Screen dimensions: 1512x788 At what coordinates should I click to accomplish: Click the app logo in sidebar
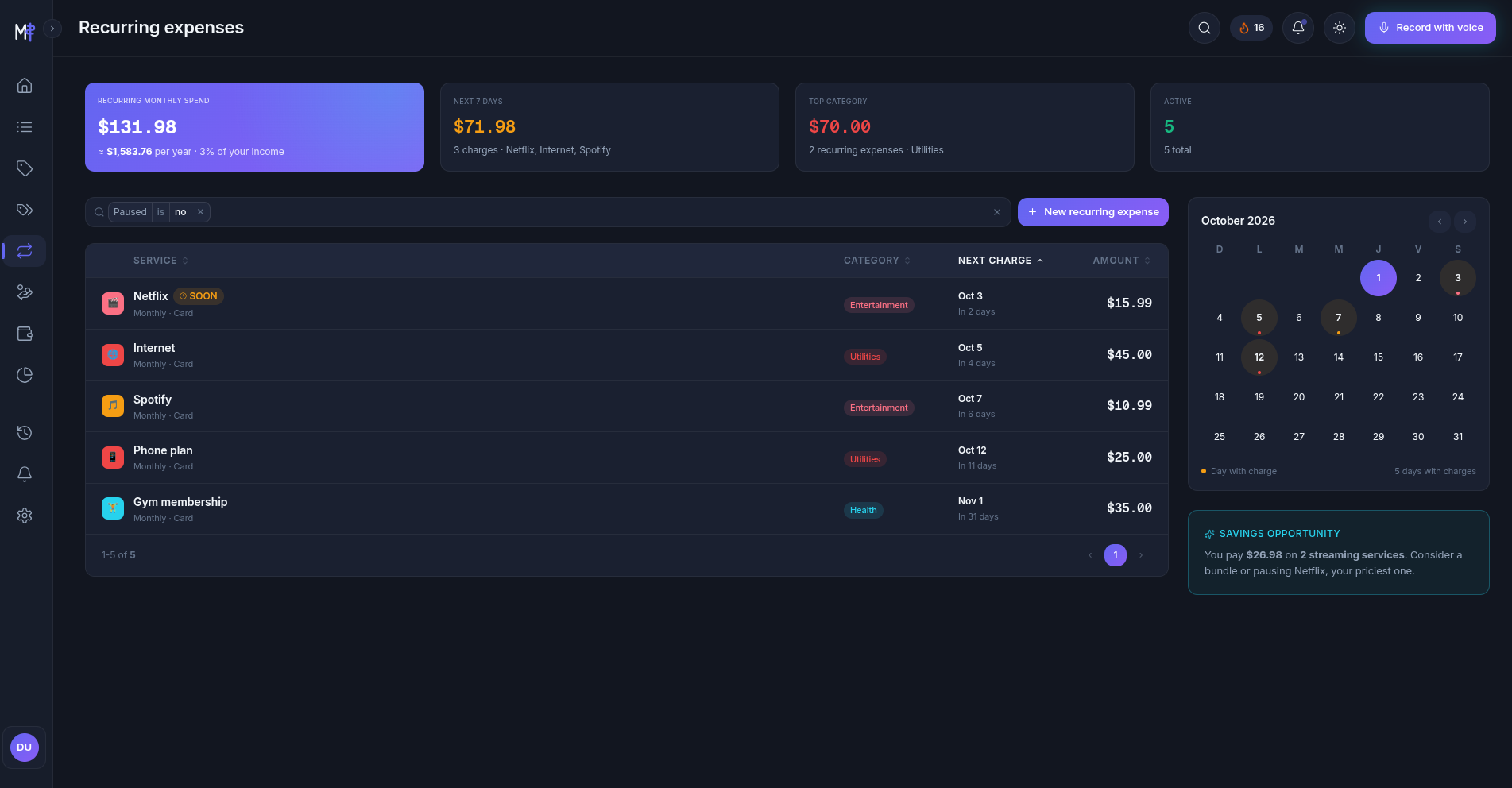coord(25,32)
